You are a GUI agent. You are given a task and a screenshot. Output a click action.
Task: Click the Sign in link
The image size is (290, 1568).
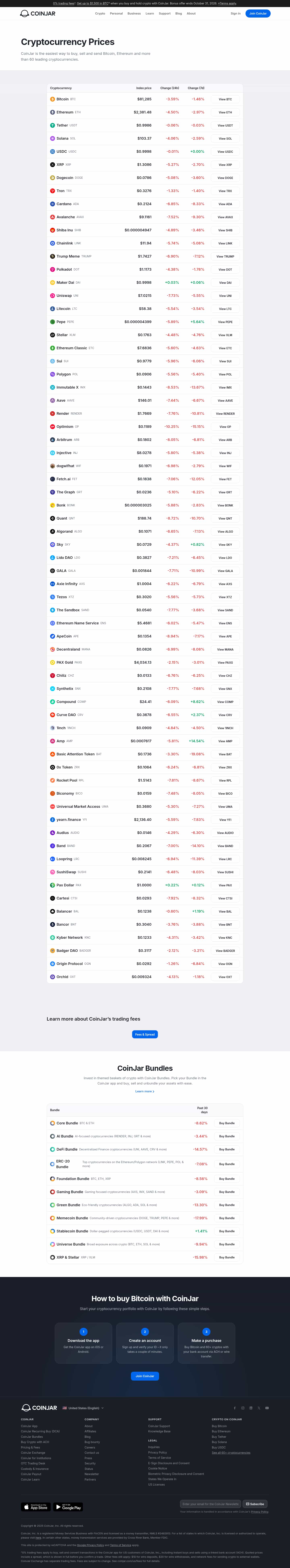tap(235, 13)
